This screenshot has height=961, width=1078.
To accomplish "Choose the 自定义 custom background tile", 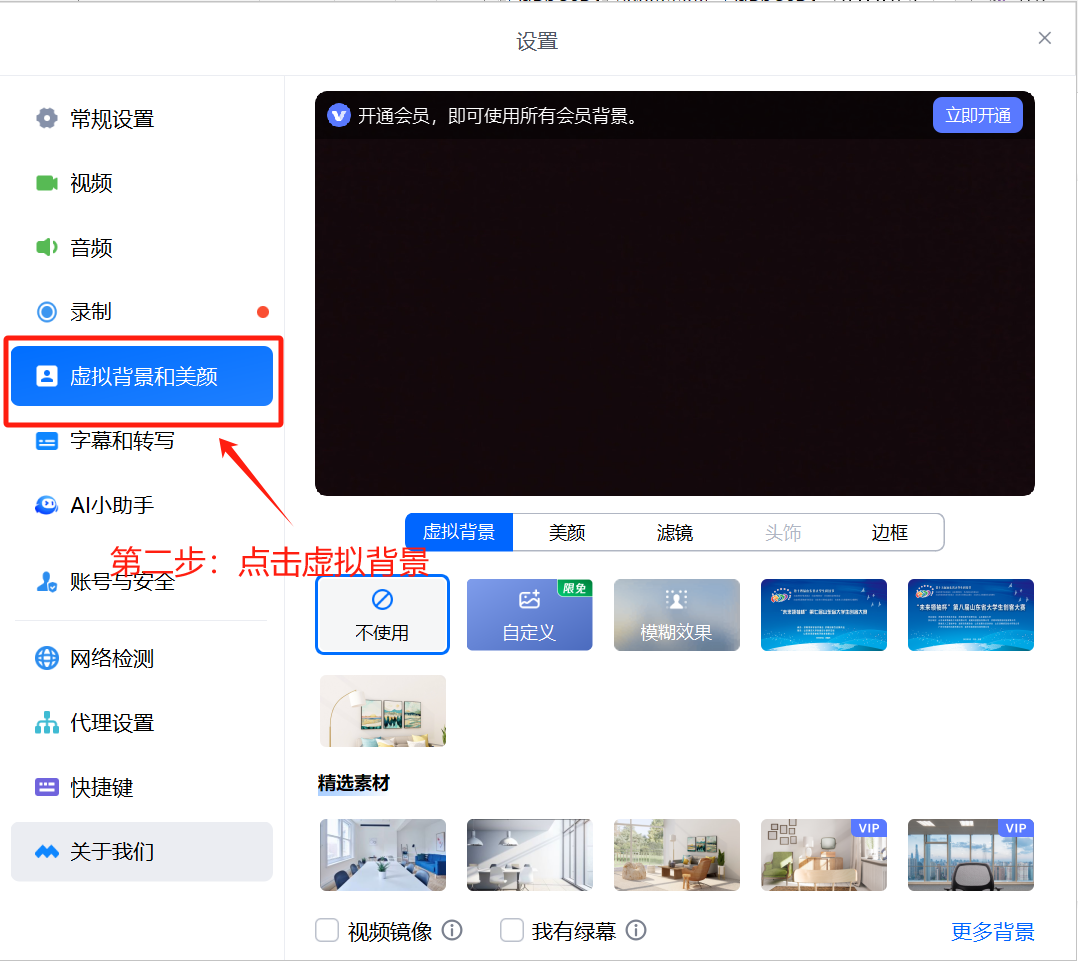I will (x=529, y=615).
